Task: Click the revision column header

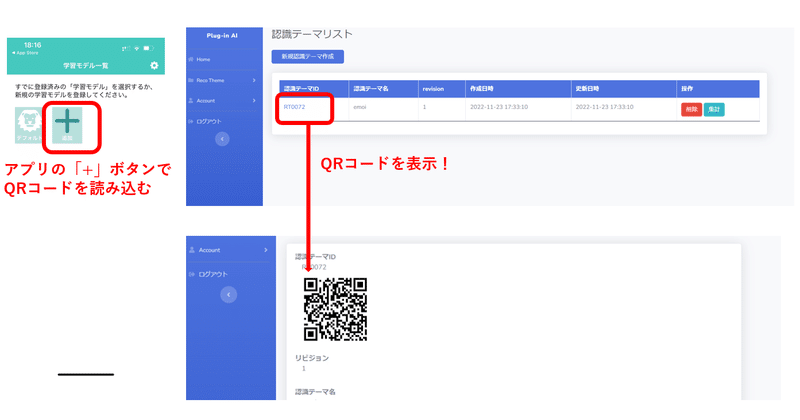Action: coord(441,89)
